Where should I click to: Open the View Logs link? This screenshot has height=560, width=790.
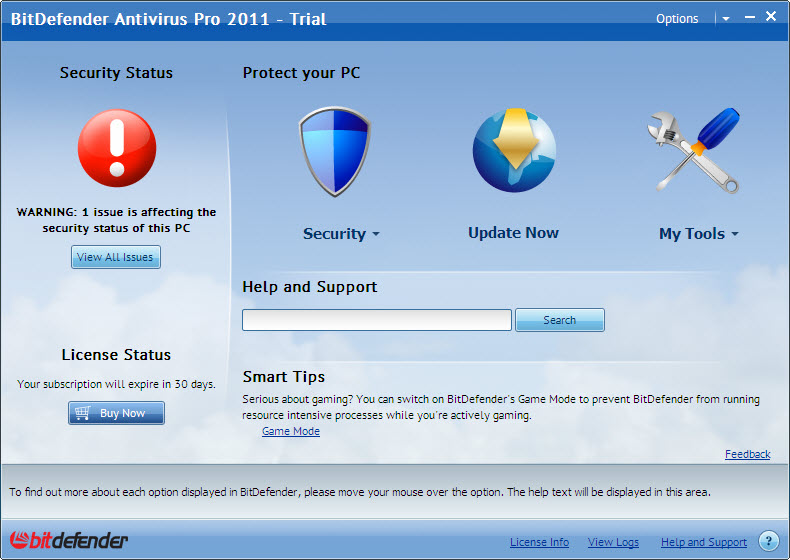[x=613, y=542]
